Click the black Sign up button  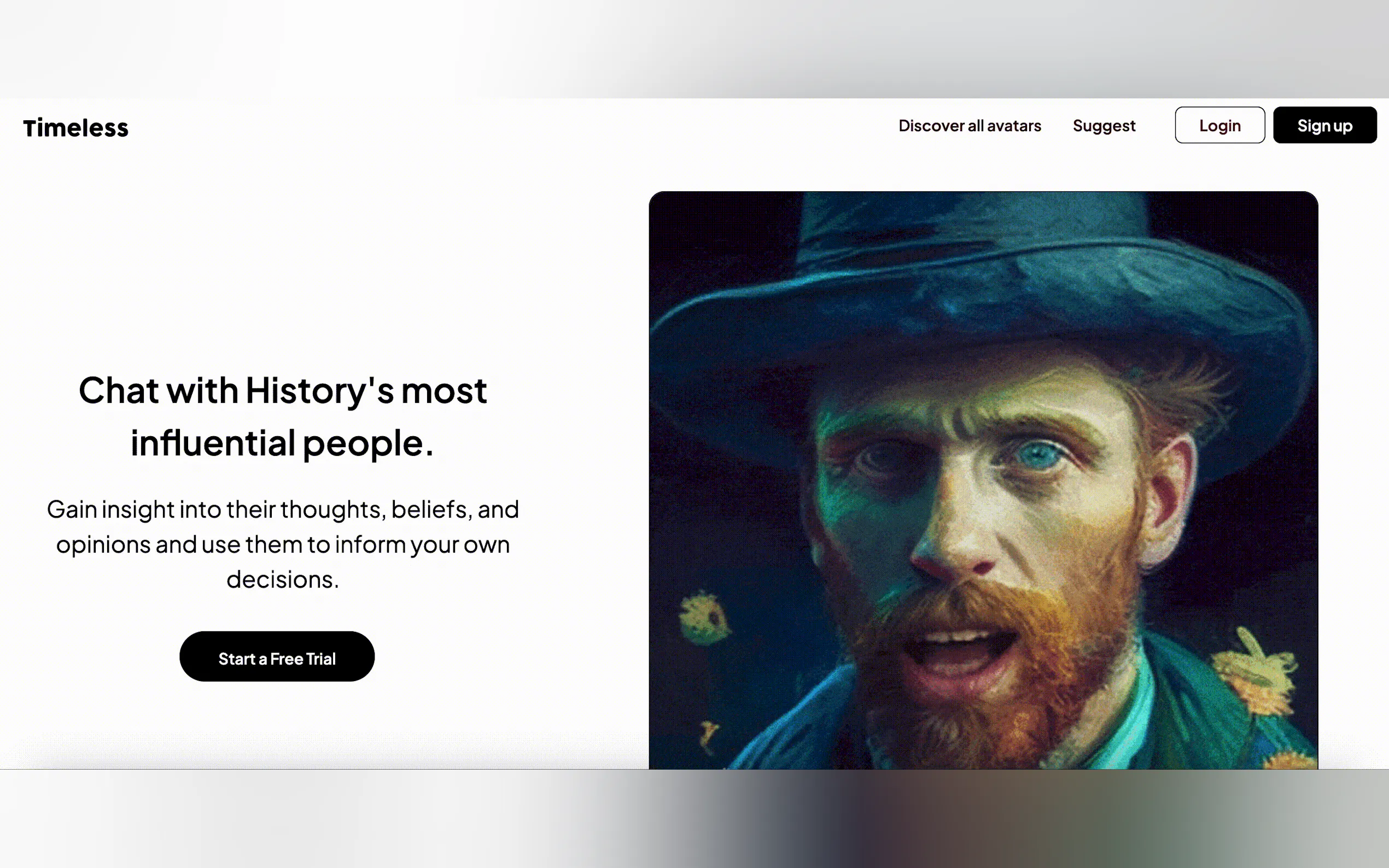click(1324, 125)
